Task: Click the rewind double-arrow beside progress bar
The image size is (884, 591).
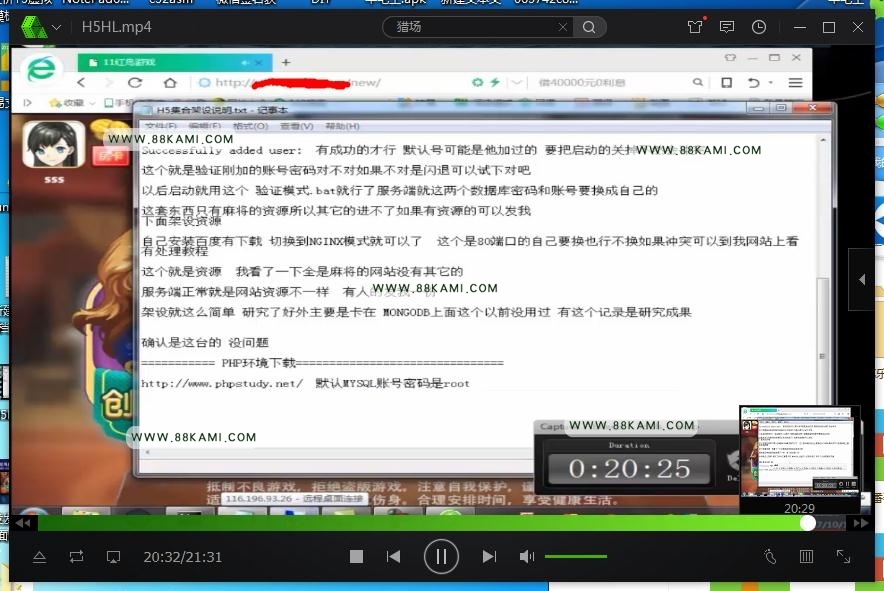Action: (23, 523)
